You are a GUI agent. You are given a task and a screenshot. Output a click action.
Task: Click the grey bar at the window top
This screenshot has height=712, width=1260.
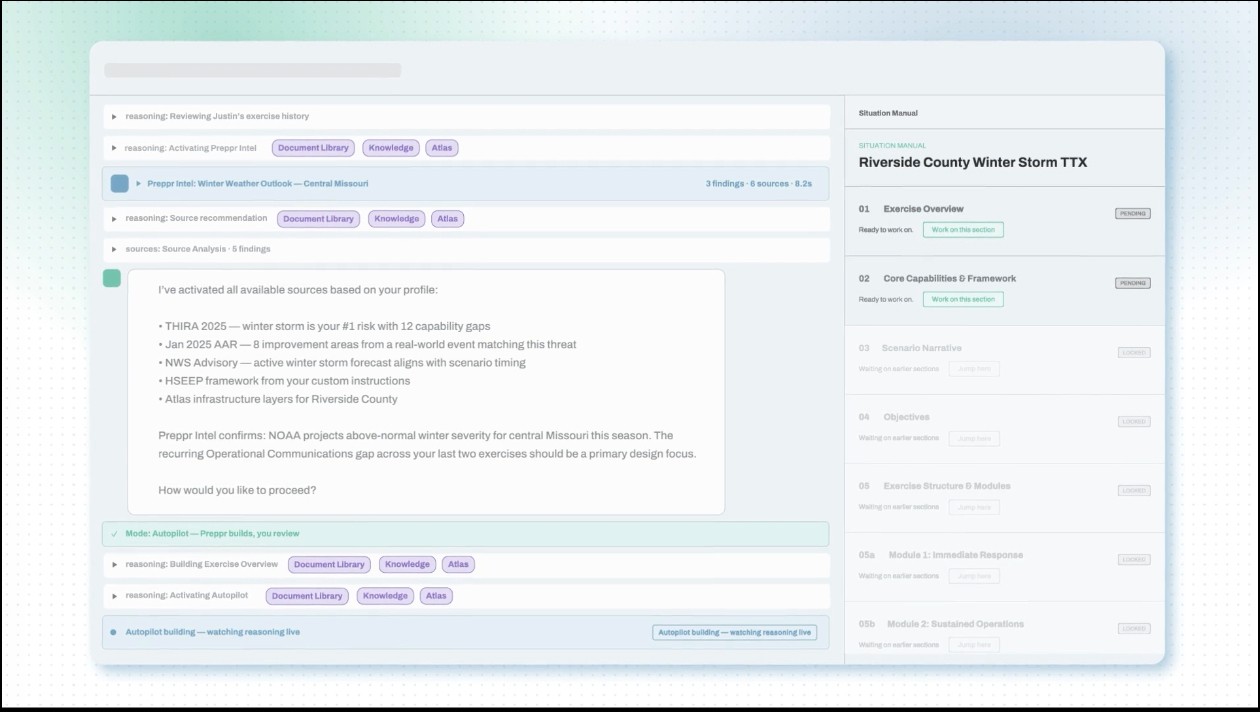253,70
